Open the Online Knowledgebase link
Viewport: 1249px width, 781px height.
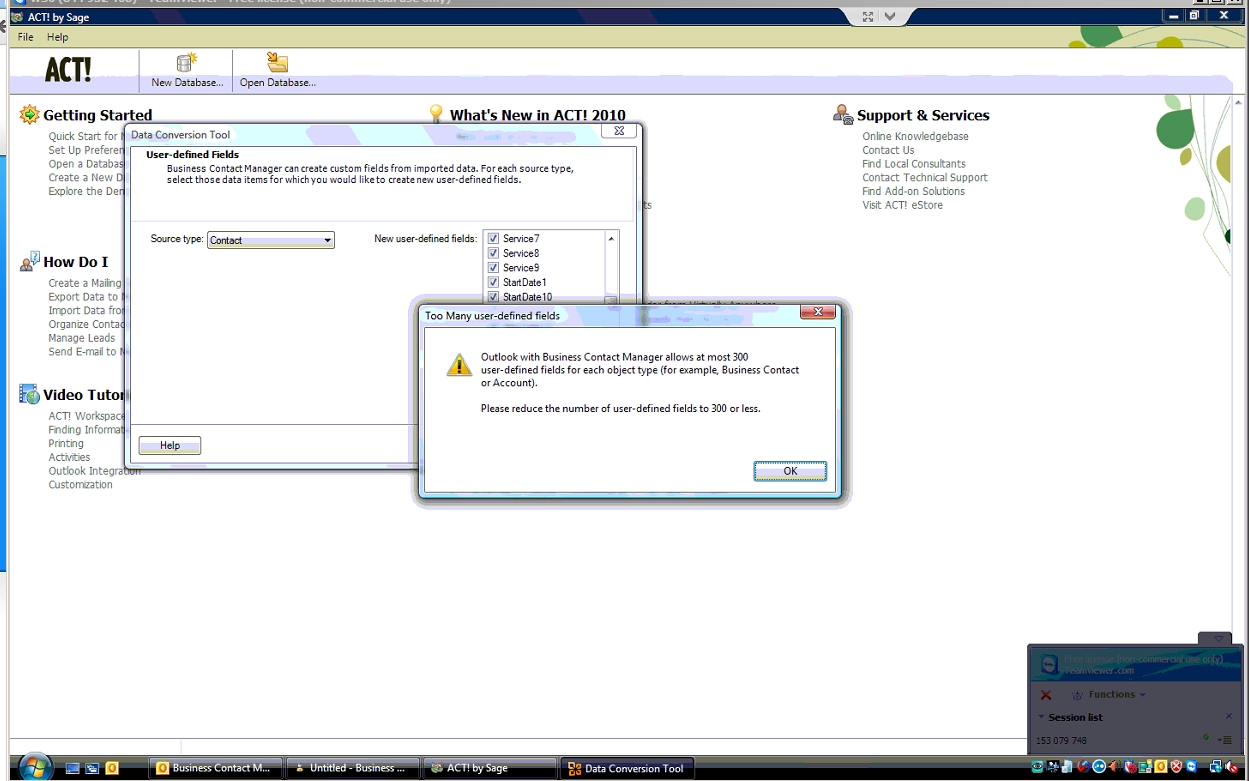tap(915, 137)
